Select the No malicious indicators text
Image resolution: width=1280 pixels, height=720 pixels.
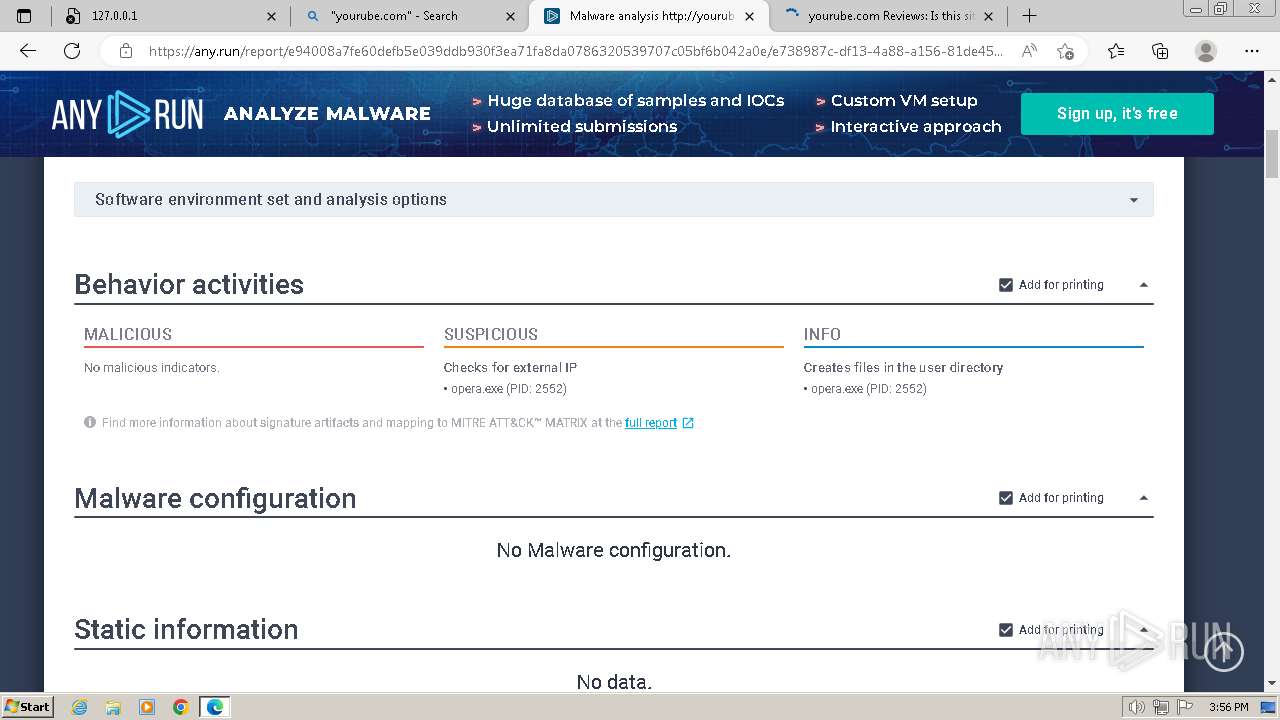(x=152, y=368)
